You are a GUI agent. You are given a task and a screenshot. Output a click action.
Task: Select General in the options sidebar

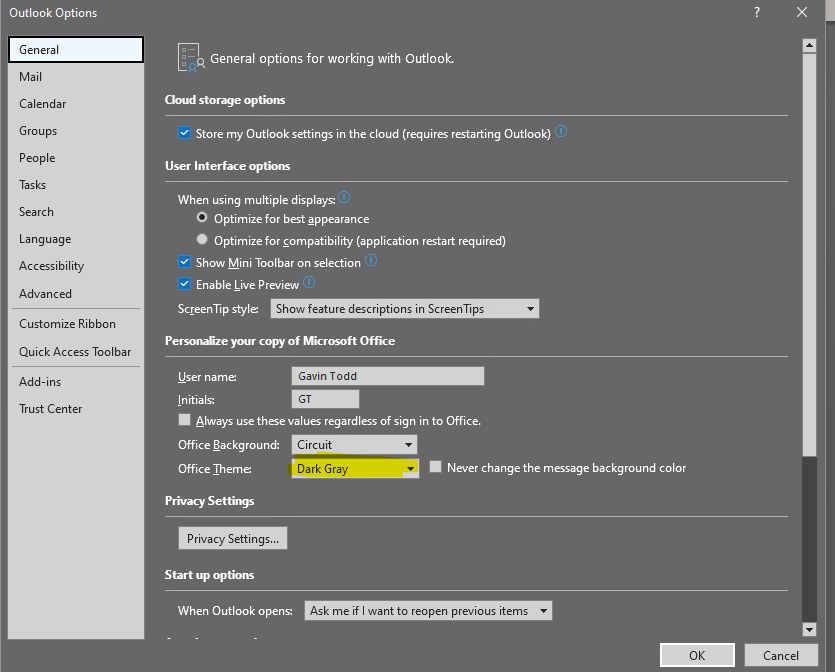[x=76, y=50]
